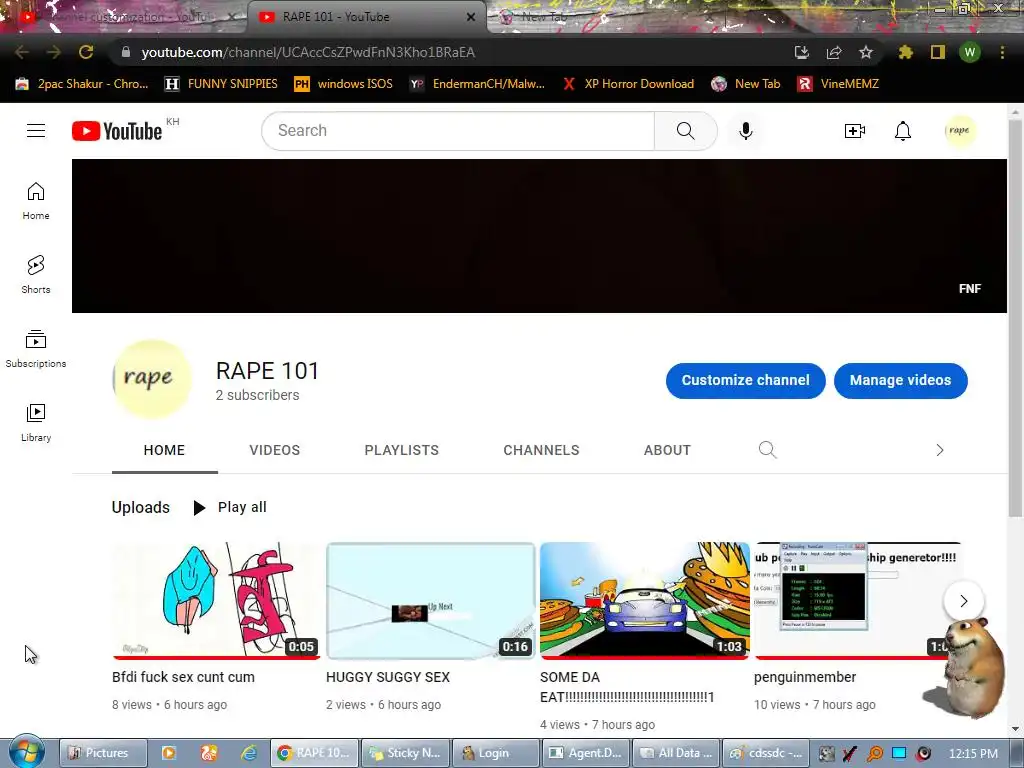Open the penguinmember video thumbnail

[857, 600]
